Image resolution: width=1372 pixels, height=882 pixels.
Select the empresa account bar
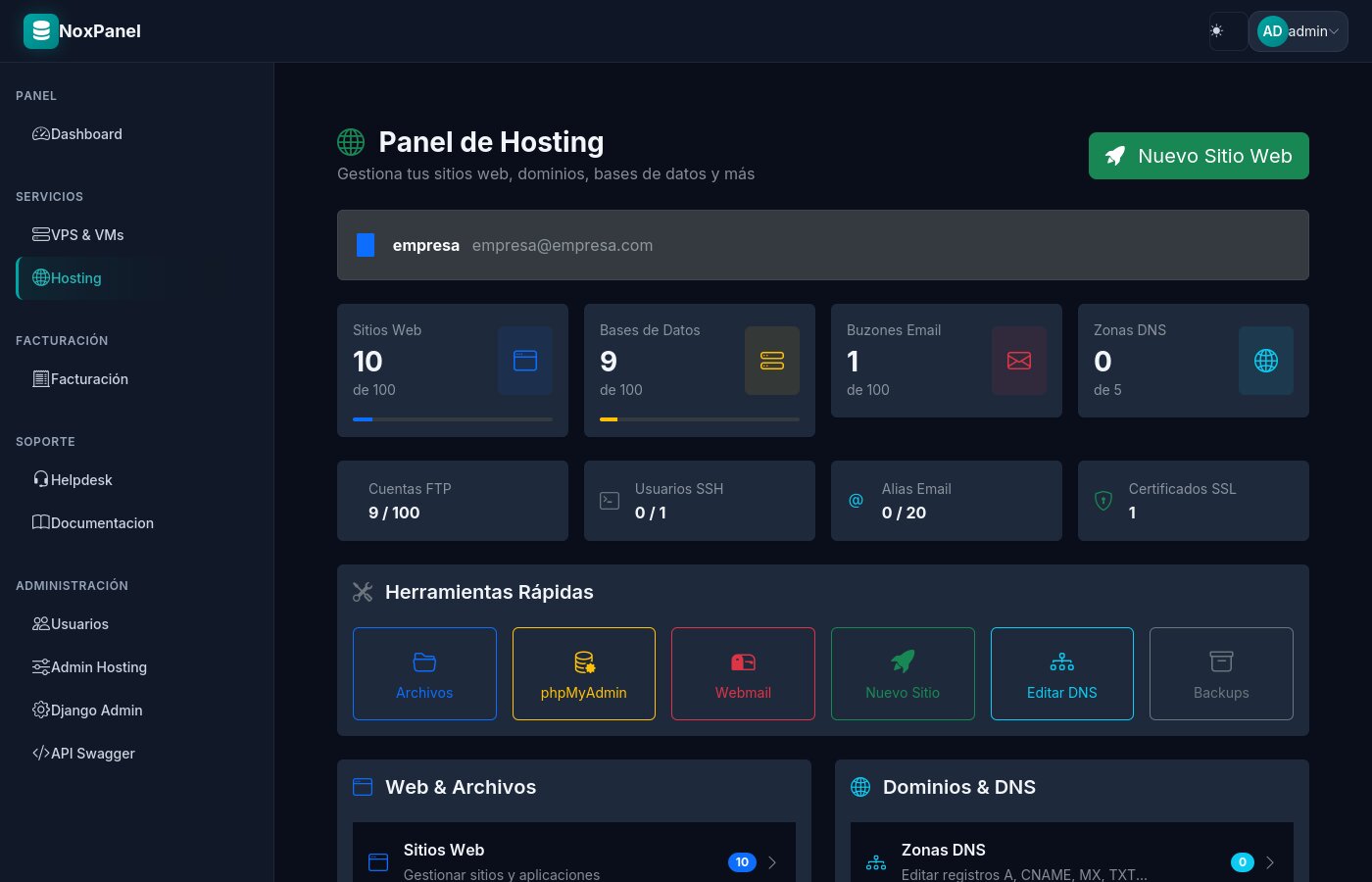pyautogui.click(x=822, y=245)
